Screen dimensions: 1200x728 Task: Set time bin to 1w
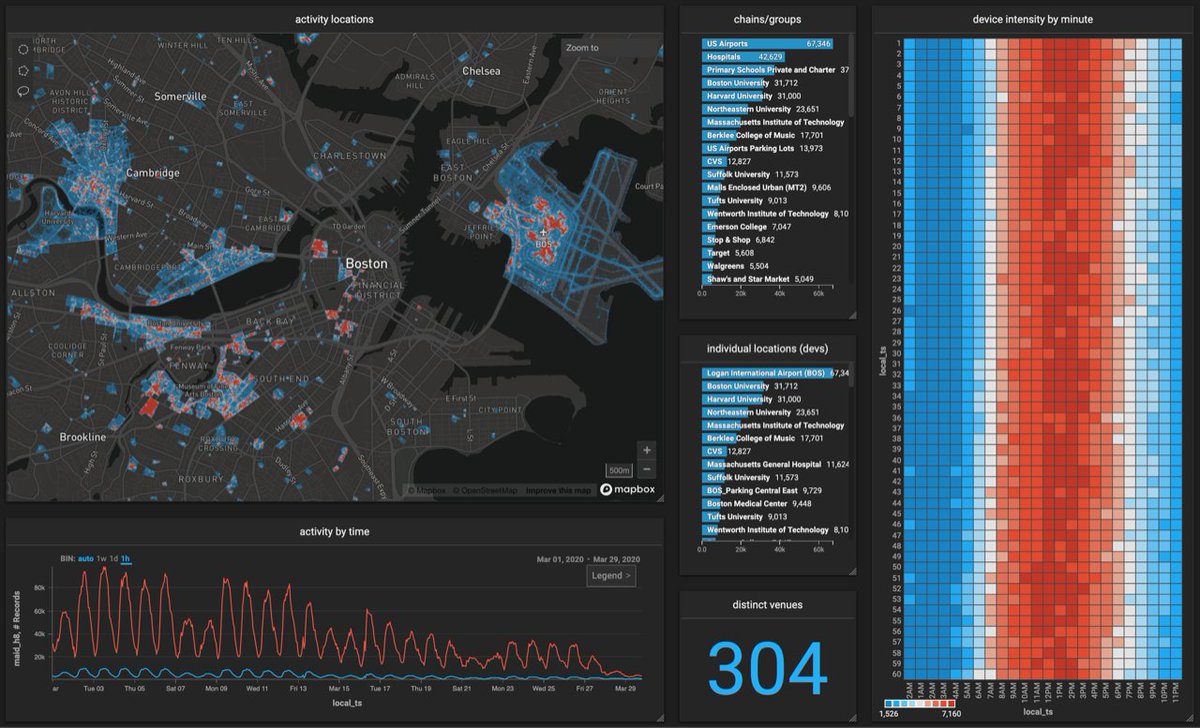point(102,557)
